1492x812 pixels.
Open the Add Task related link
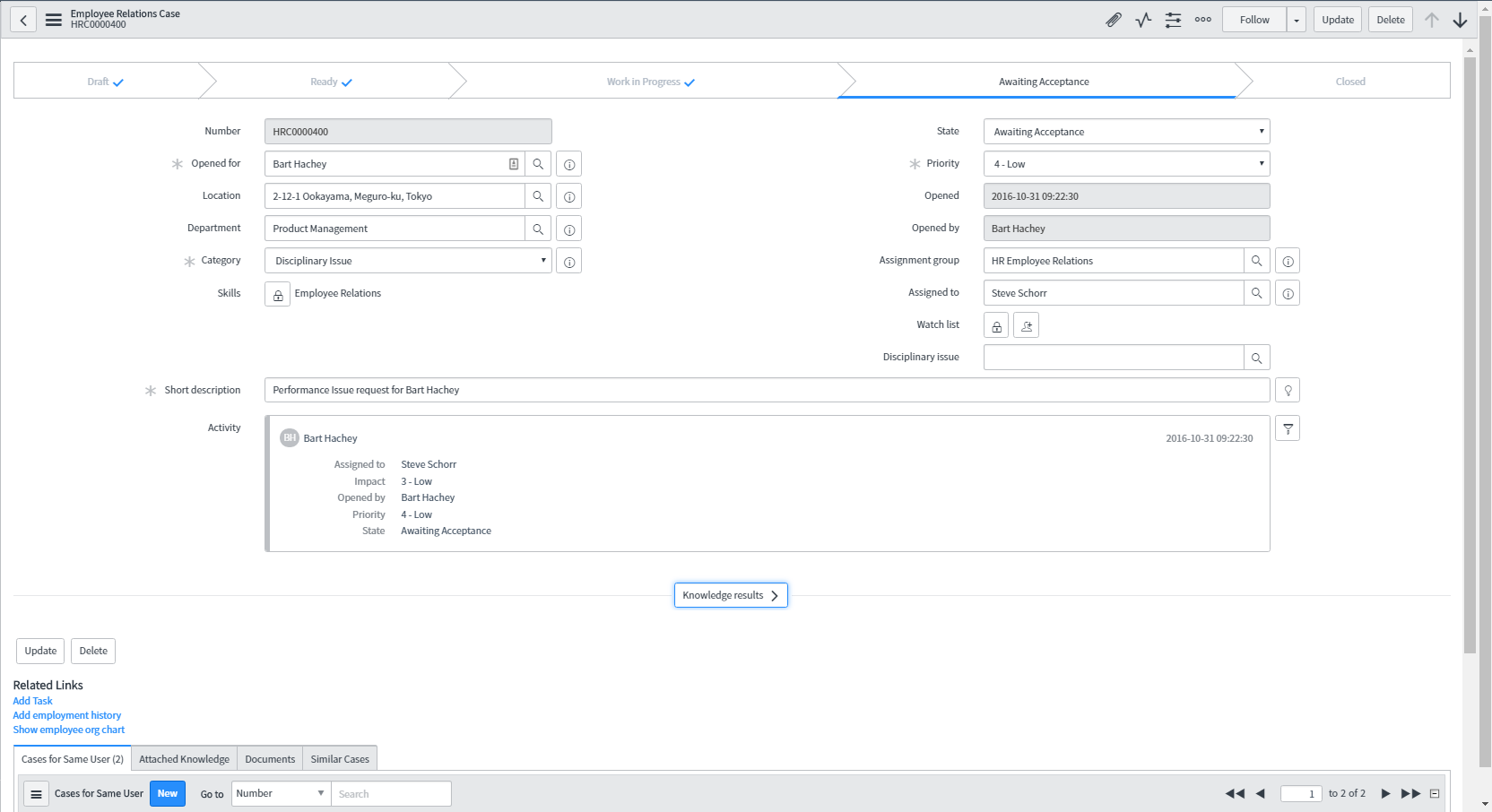click(32, 701)
